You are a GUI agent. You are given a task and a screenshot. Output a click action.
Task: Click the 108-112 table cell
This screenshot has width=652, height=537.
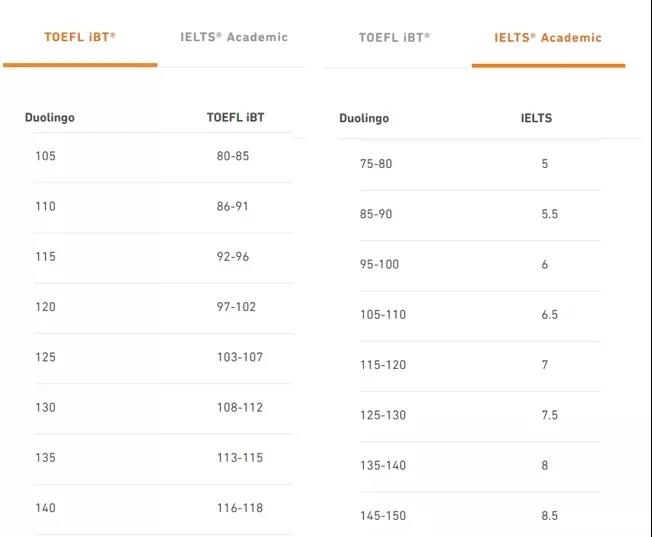tap(239, 407)
